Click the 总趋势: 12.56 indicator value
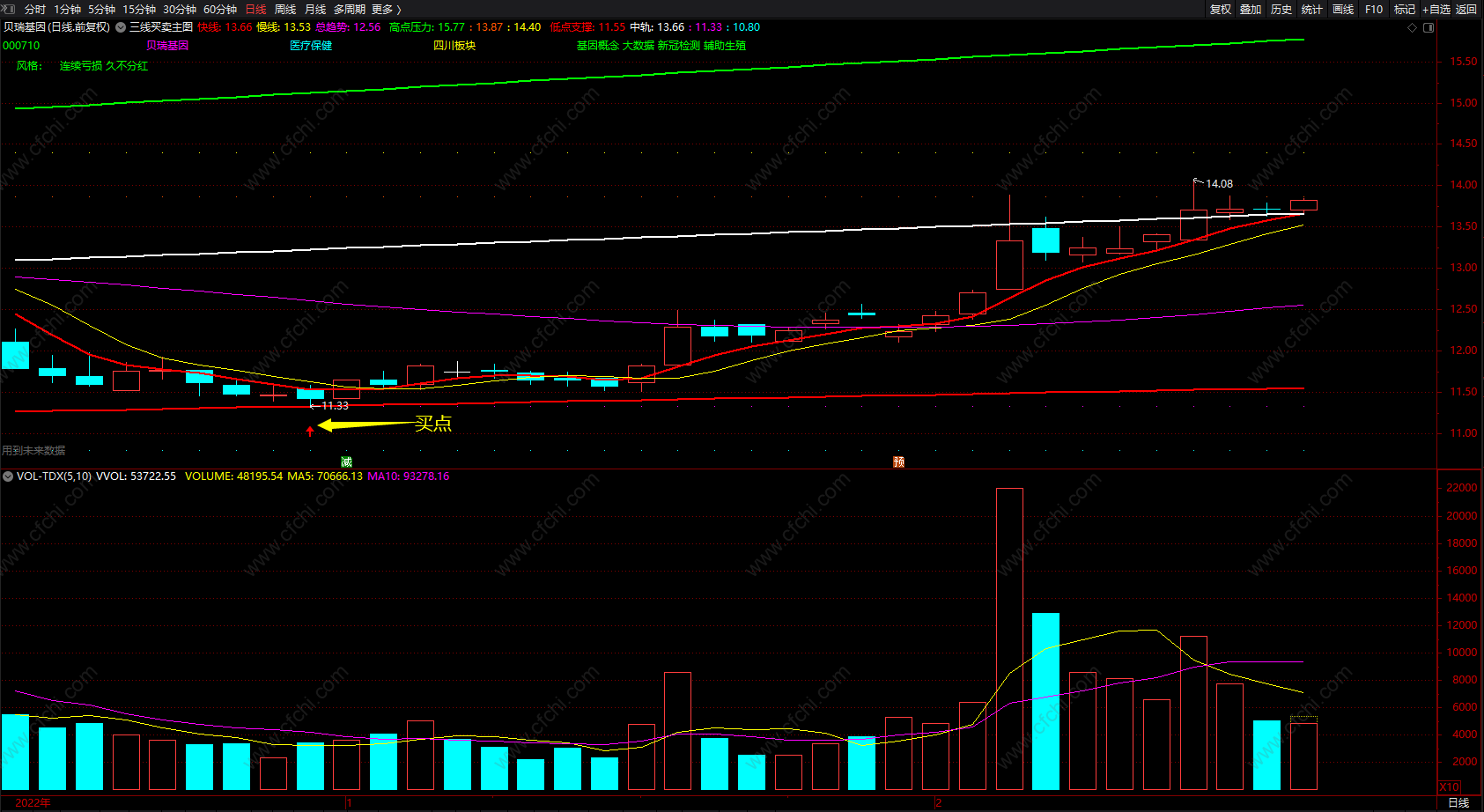The width and height of the screenshot is (1484, 812). click(x=348, y=27)
